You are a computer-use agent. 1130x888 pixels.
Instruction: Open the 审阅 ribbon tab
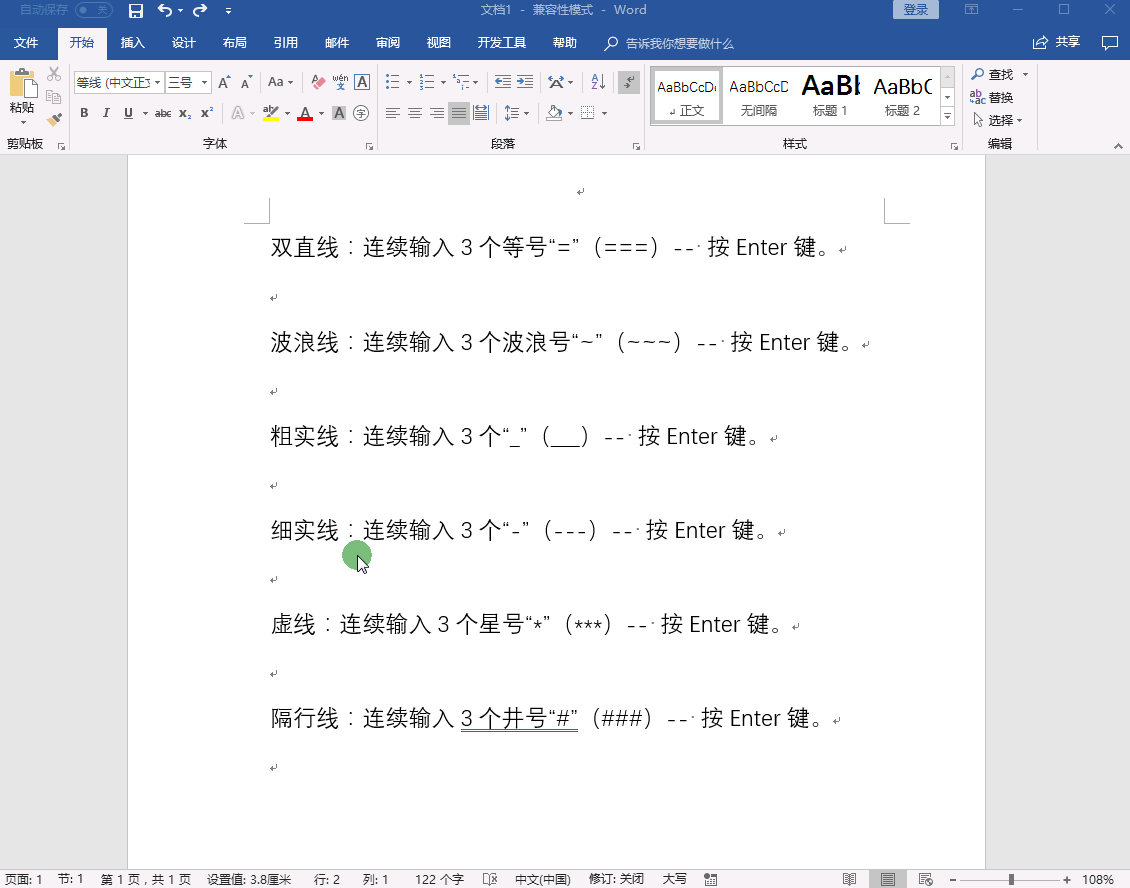tap(387, 42)
